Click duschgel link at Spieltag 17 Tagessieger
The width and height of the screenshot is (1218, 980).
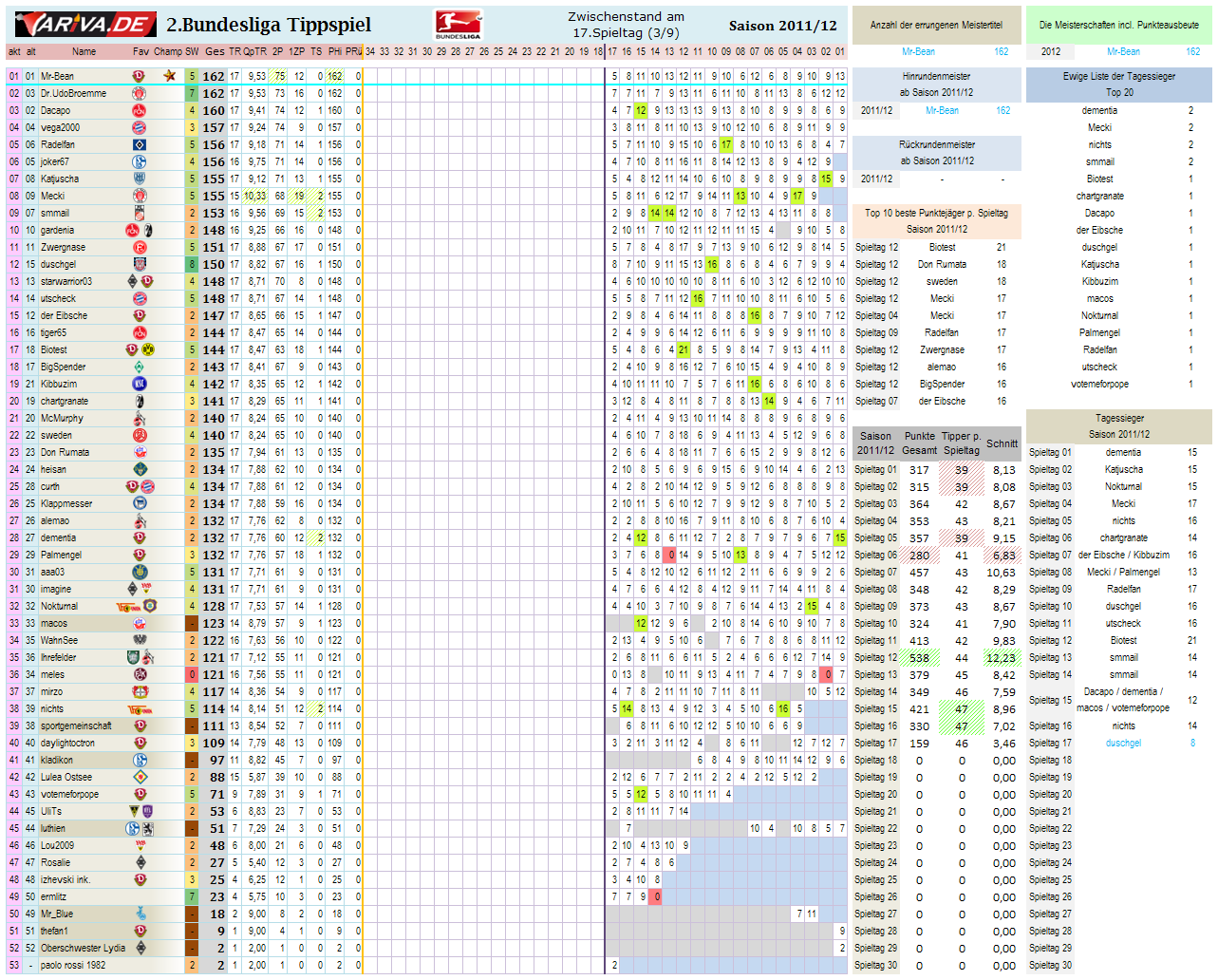1123,743
